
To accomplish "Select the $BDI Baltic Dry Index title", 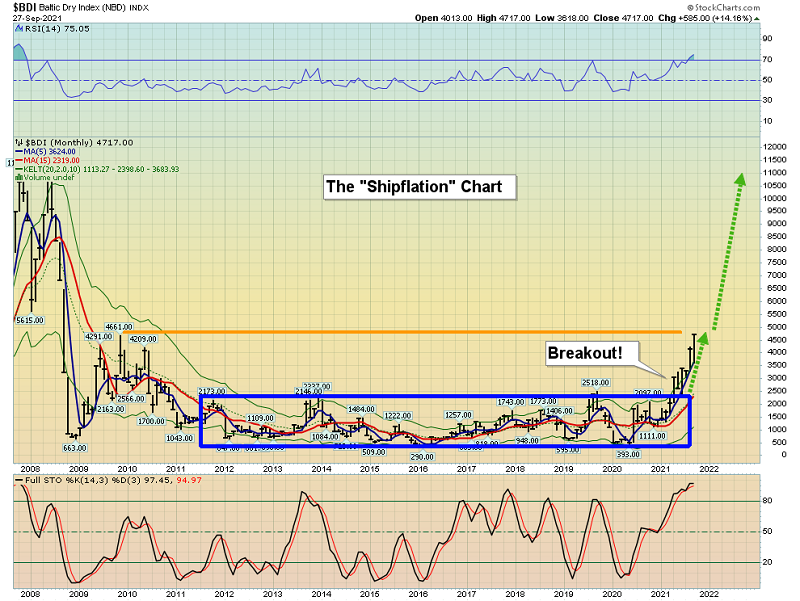I will [x=81, y=8].
